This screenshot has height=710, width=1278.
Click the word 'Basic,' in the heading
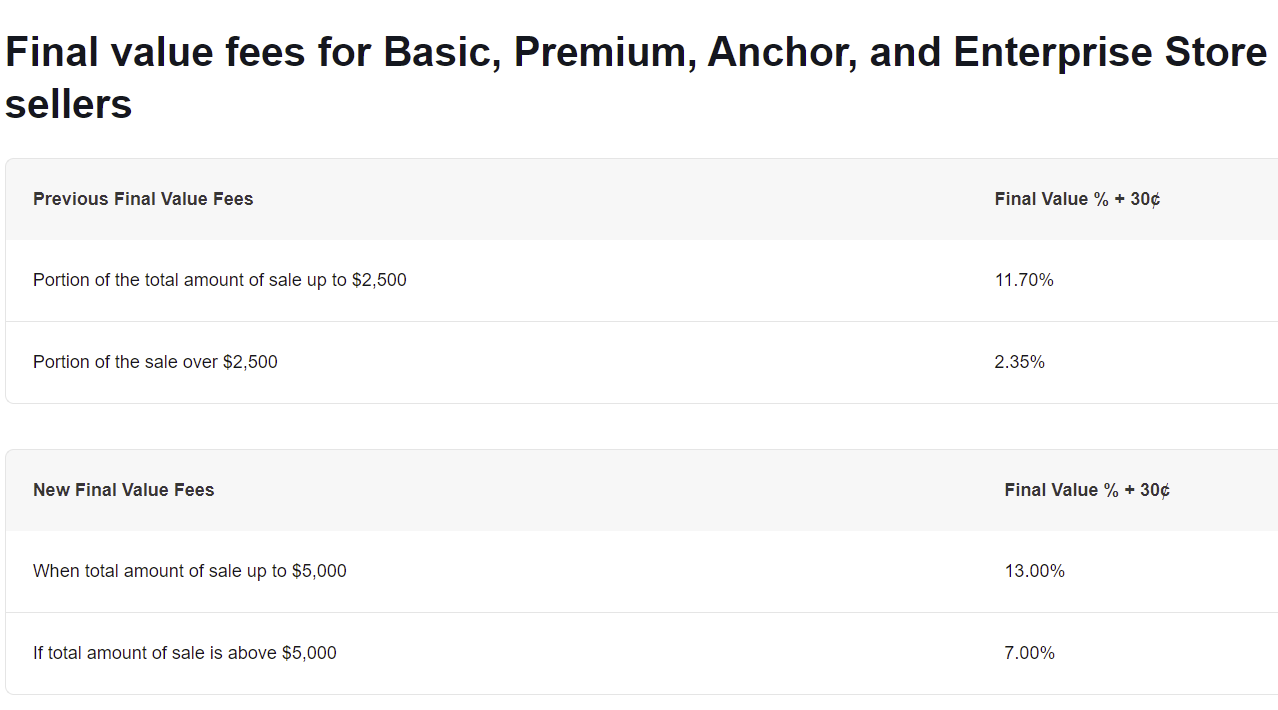coord(443,52)
